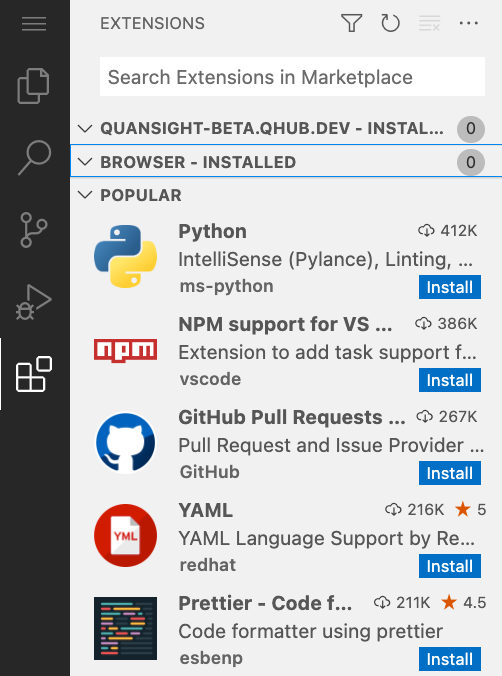Click the npm extension logo
Image resolution: width=502 pixels, height=676 pixels.
(126, 351)
